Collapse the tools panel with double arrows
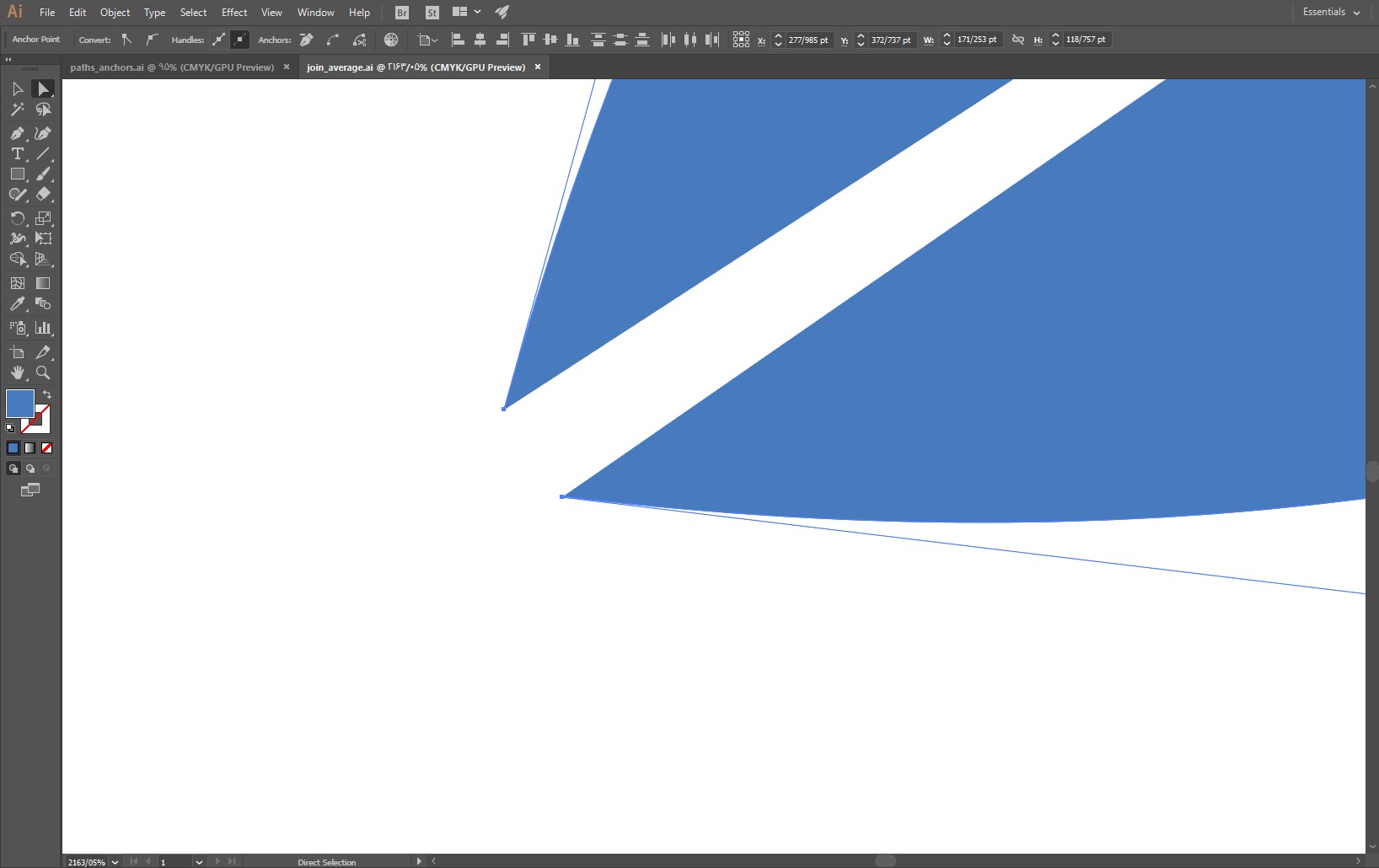 [x=8, y=59]
